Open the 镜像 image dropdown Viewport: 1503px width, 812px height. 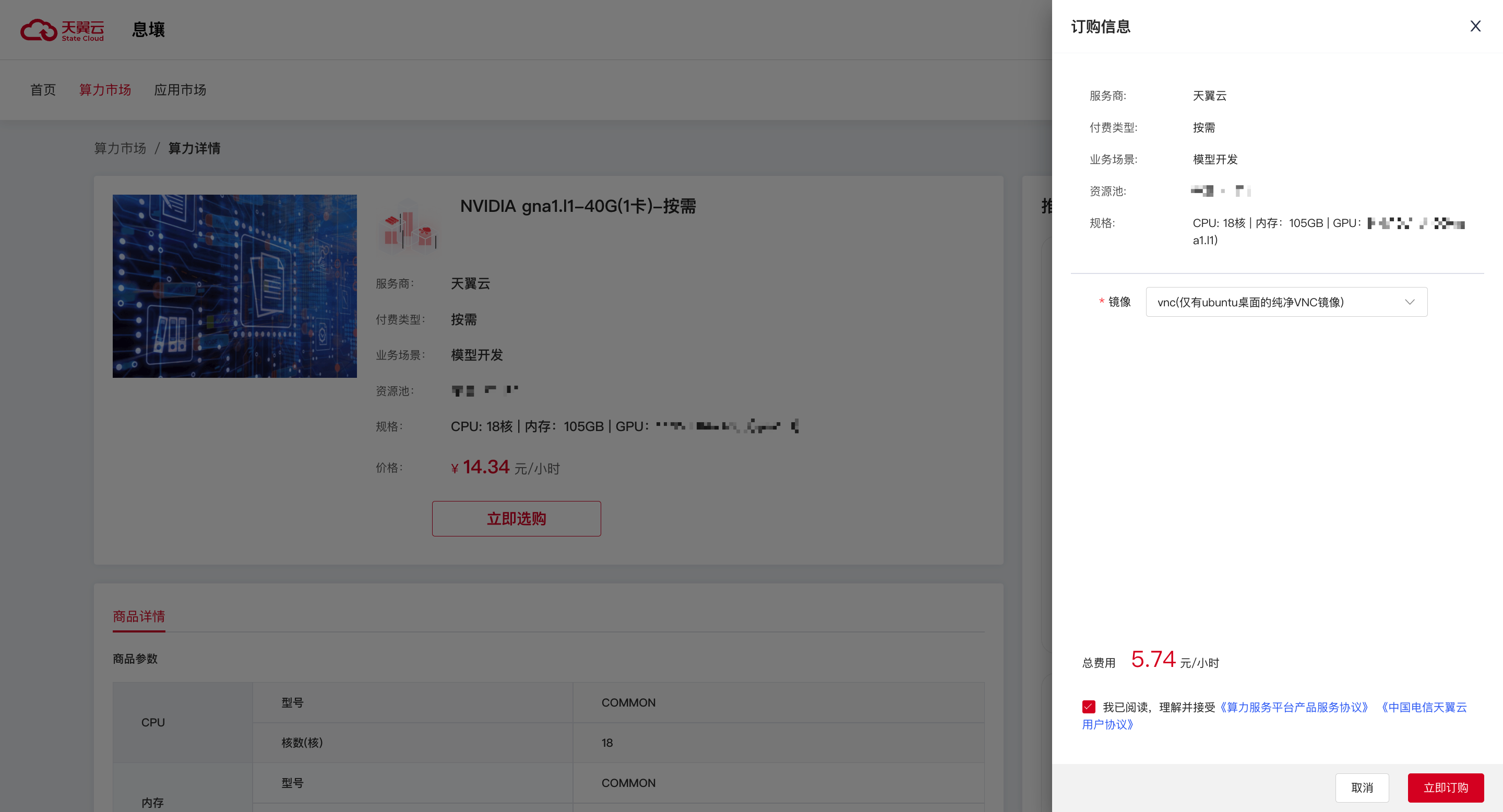tap(1286, 302)
